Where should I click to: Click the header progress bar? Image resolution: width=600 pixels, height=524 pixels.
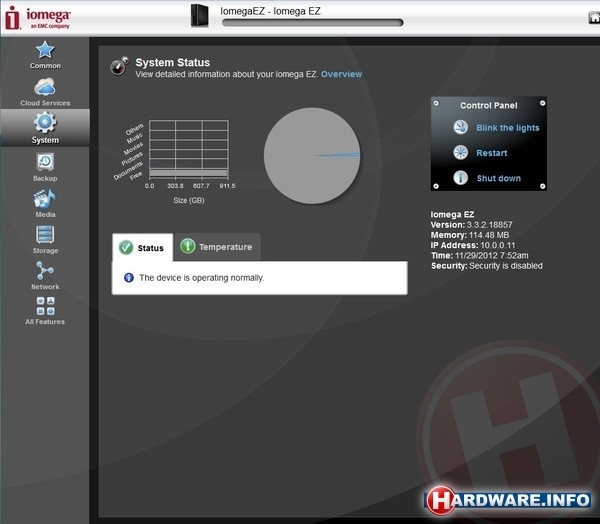tap(313, 23)
